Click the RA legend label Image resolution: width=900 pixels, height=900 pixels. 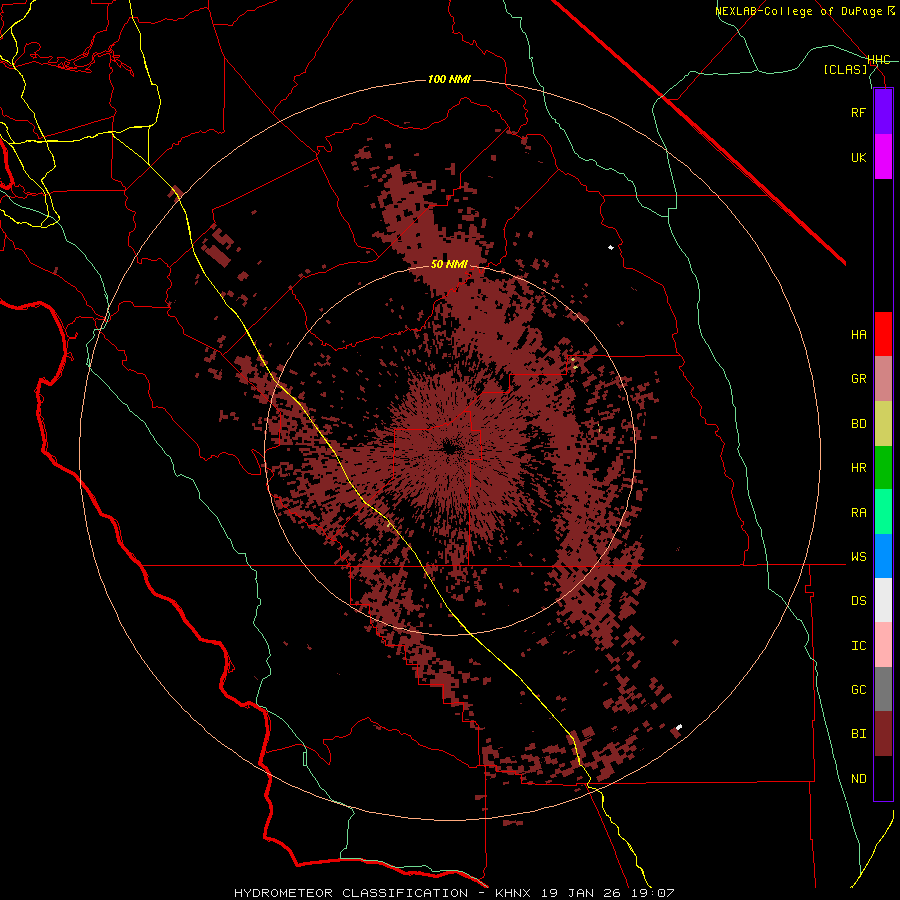coord(858,513)
